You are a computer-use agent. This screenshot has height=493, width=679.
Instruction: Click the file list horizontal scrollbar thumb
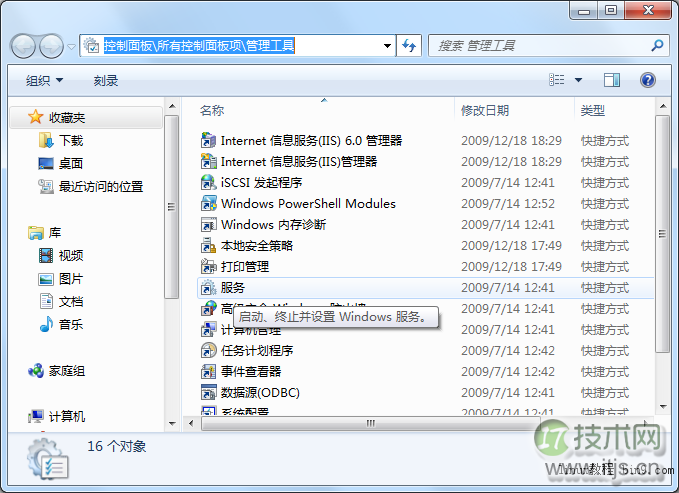click(x=370, y=423)
